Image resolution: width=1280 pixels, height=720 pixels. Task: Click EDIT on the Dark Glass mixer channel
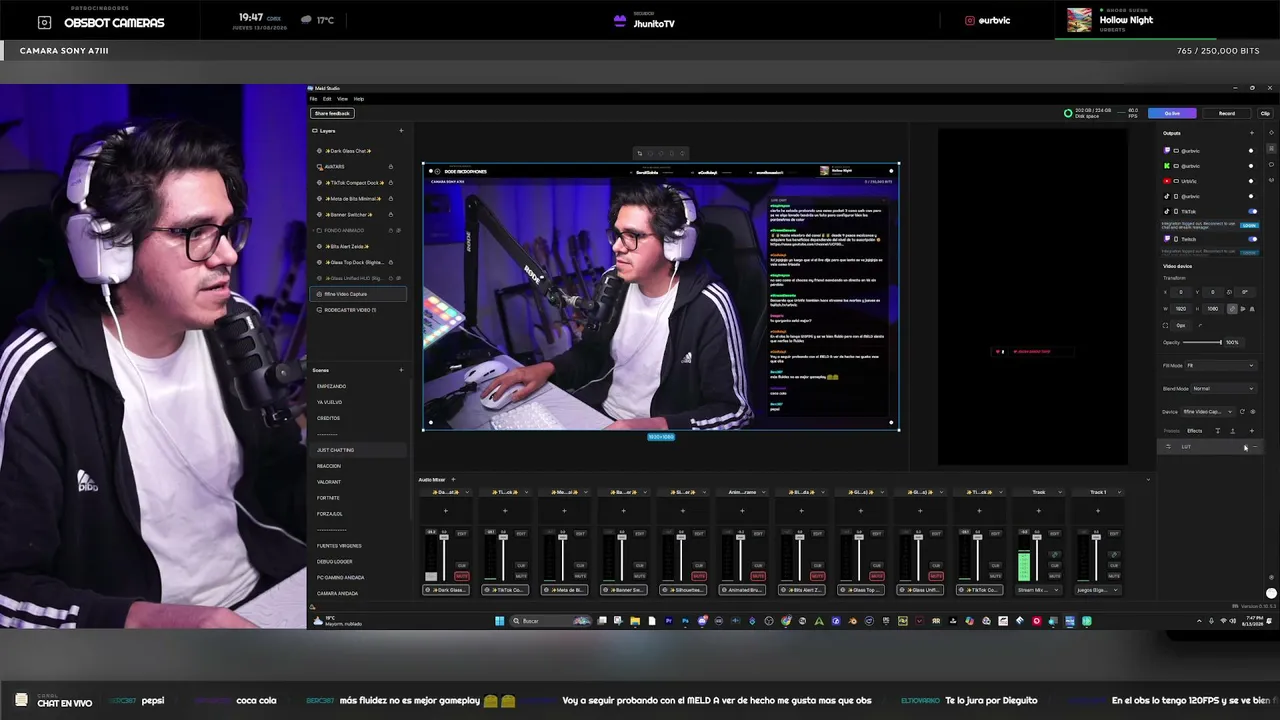coord(462,534)
